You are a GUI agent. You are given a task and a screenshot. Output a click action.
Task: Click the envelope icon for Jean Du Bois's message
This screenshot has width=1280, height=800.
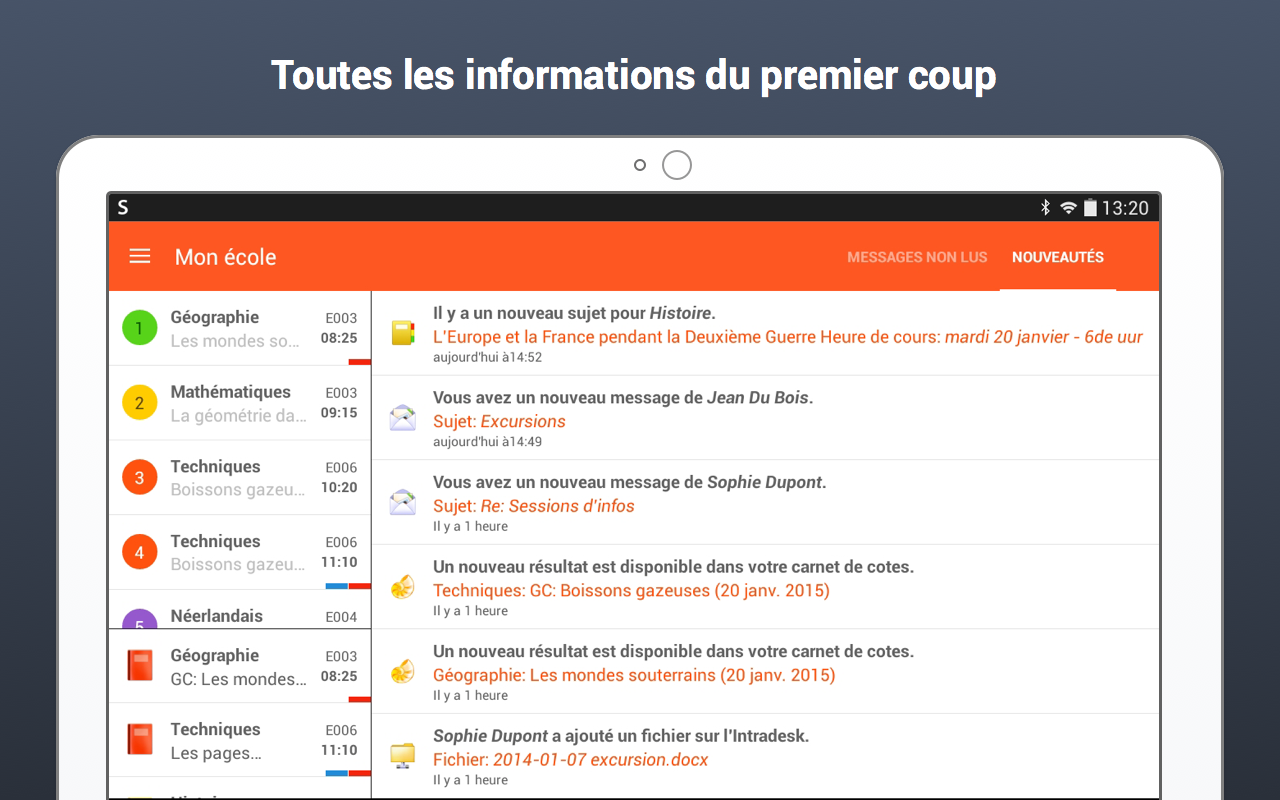[402, 415]
